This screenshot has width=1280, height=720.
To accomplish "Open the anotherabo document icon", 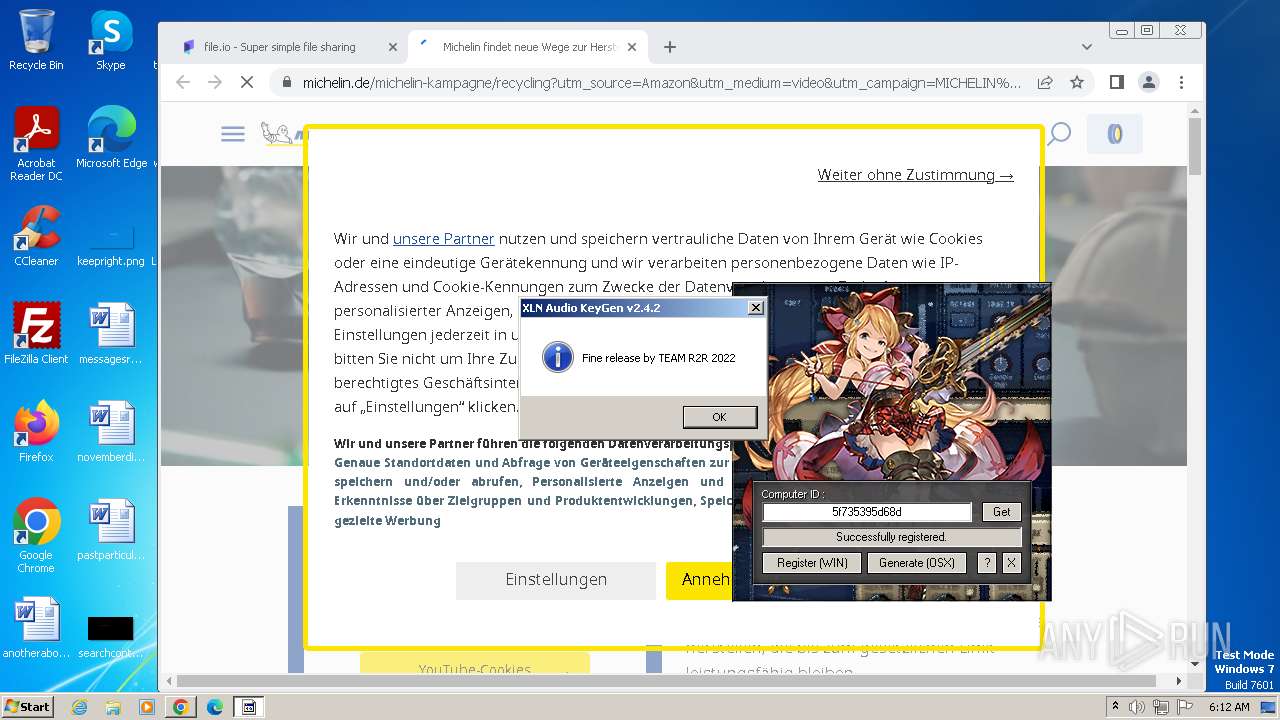I will (36, 627).
